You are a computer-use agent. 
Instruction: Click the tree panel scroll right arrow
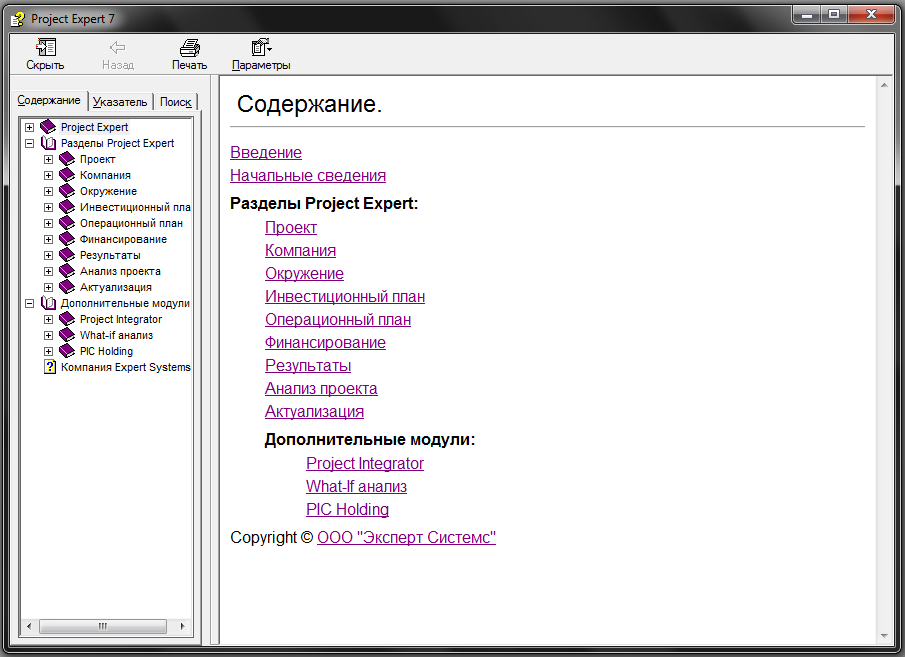[x=182, y=626]
